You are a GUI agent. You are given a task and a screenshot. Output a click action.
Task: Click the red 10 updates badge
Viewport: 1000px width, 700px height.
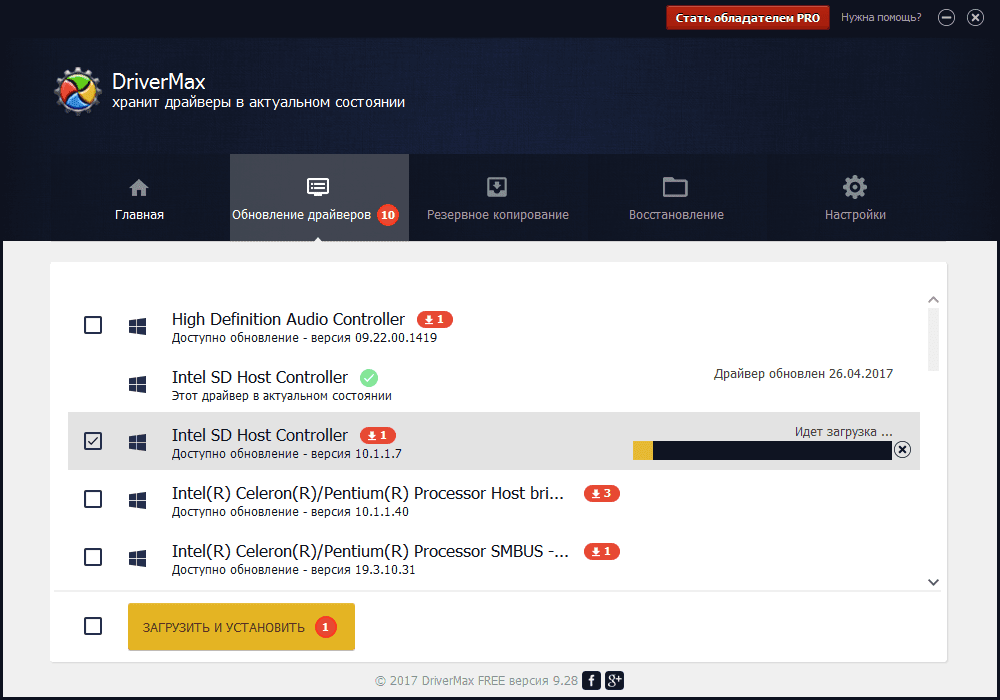point(388,215)
